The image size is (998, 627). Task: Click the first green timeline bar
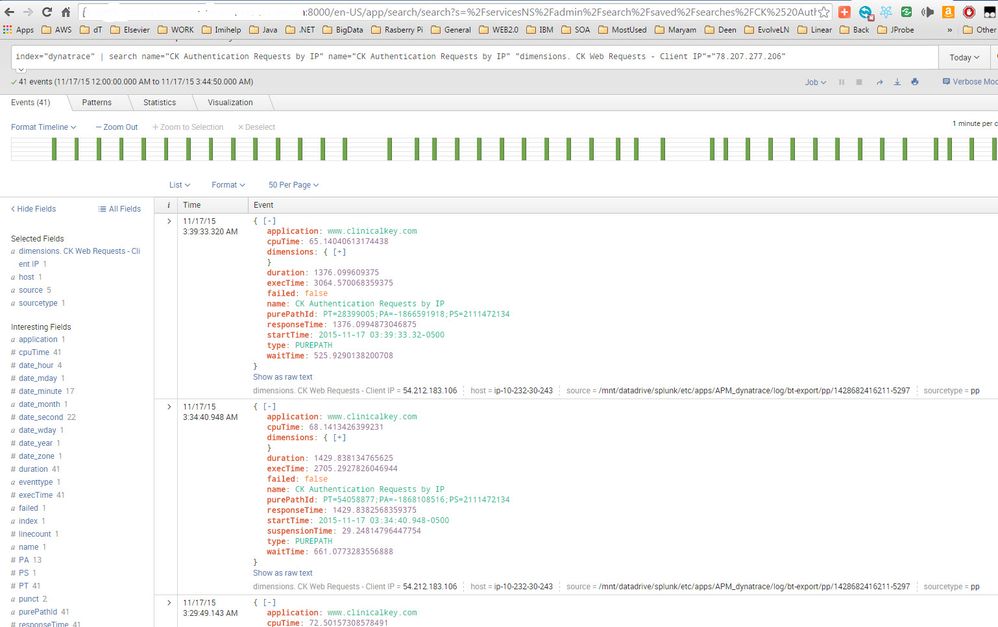pos(53,149)
